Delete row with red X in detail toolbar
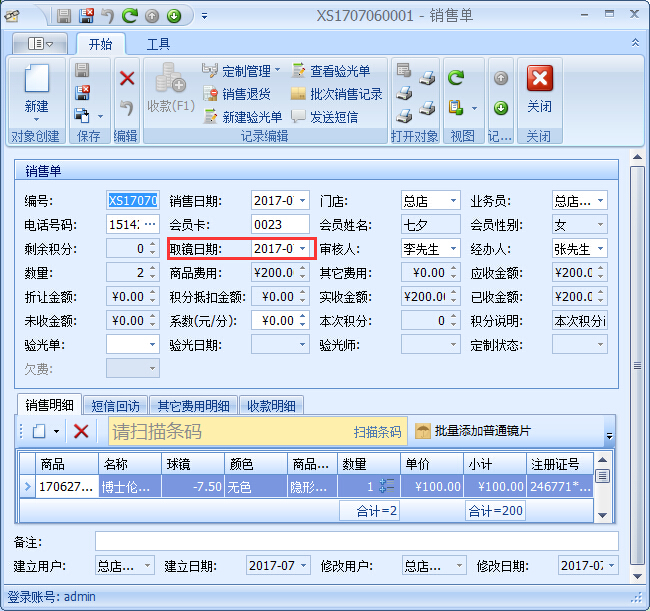 (81, 431)
